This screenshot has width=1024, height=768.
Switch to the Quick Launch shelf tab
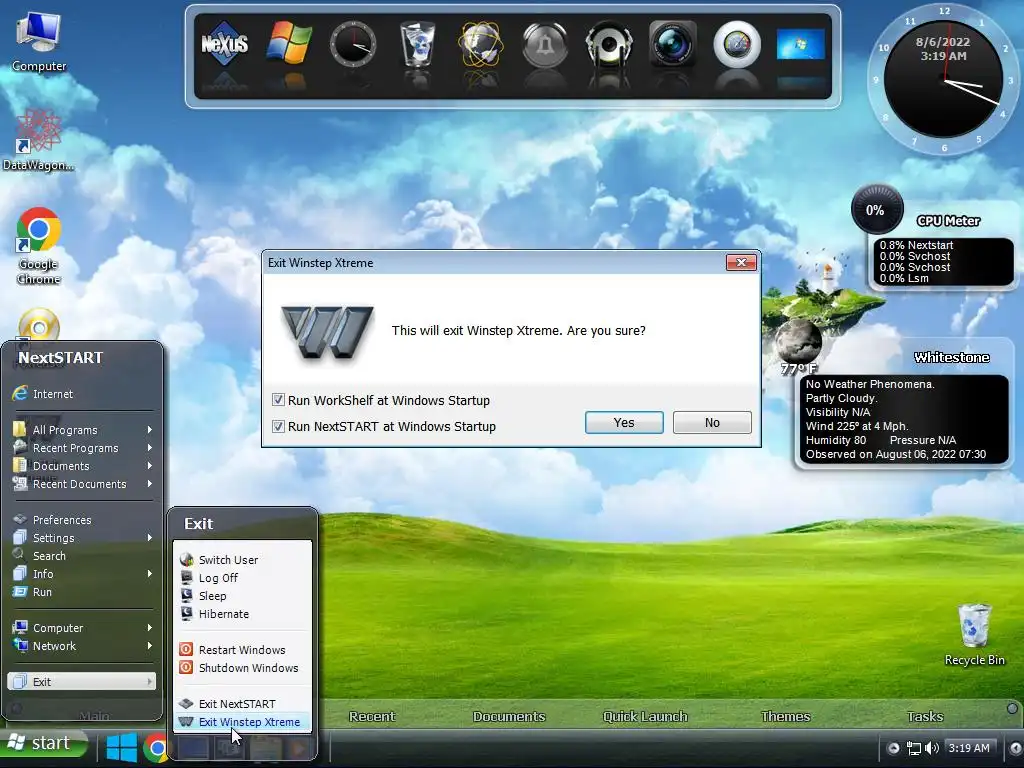click(x=645, y=716)
